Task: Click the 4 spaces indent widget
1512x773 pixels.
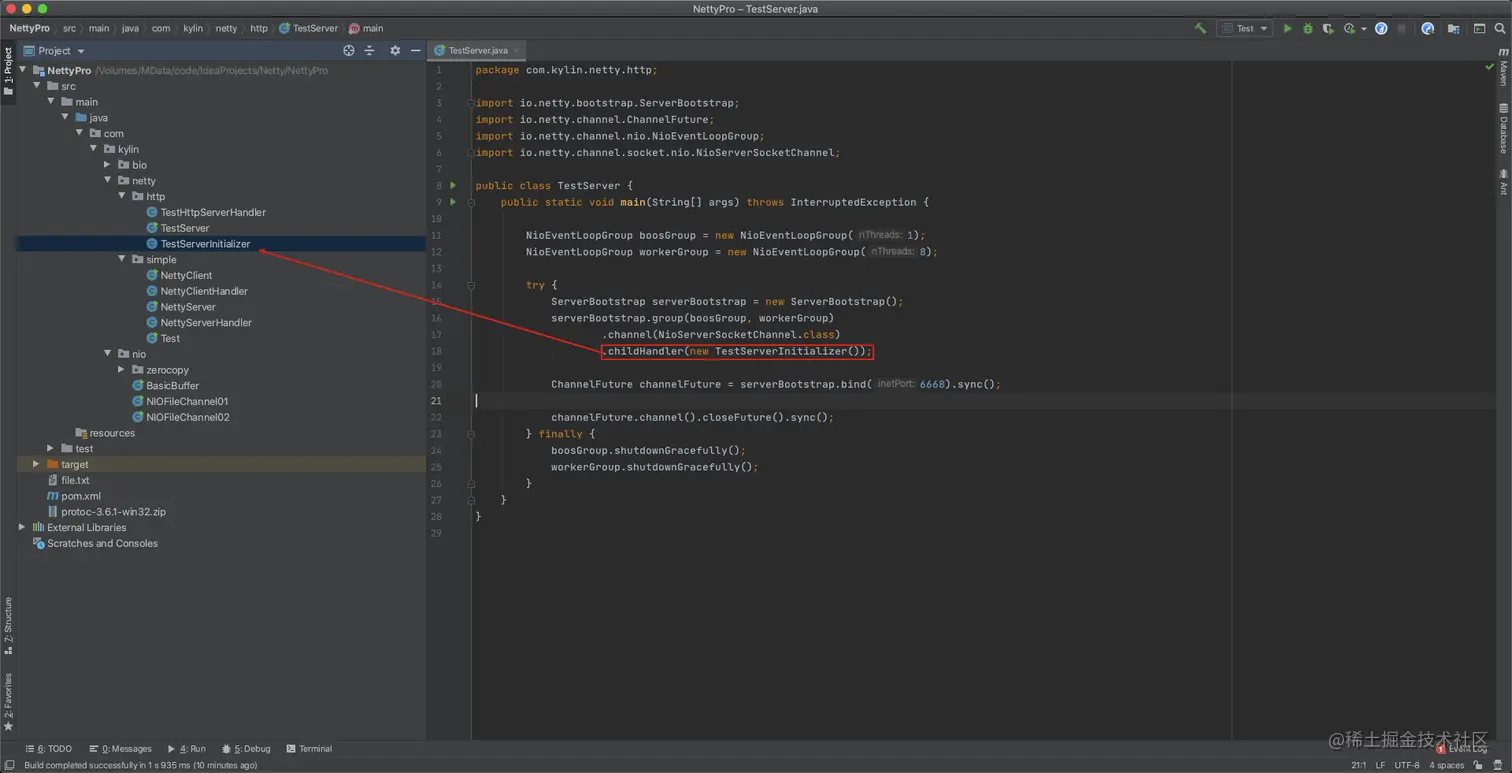Action: pyautogui.click(x=1446, y=765)
